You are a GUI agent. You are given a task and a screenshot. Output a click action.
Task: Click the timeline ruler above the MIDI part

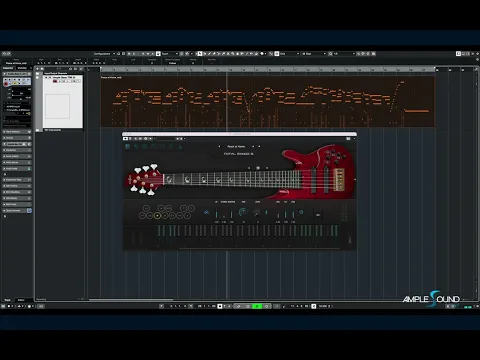267,69
